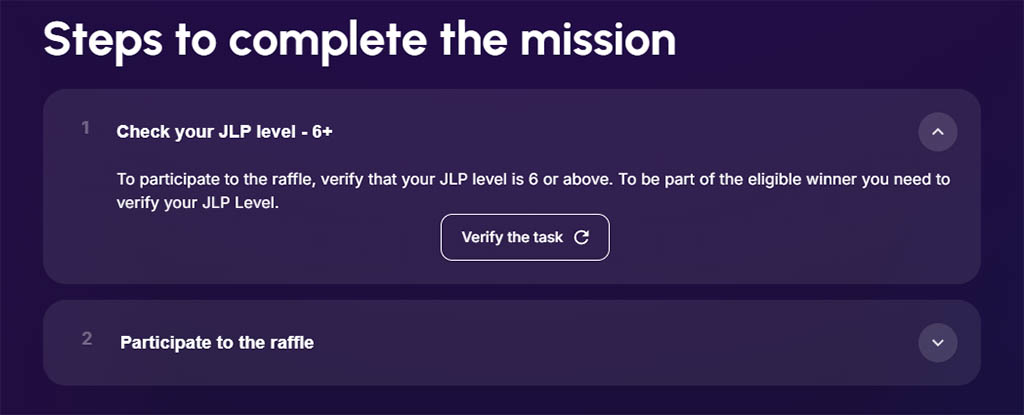Collapse step 1 using the up chevron
This screenshot has width=1024, height=415.
coord(938,132)
